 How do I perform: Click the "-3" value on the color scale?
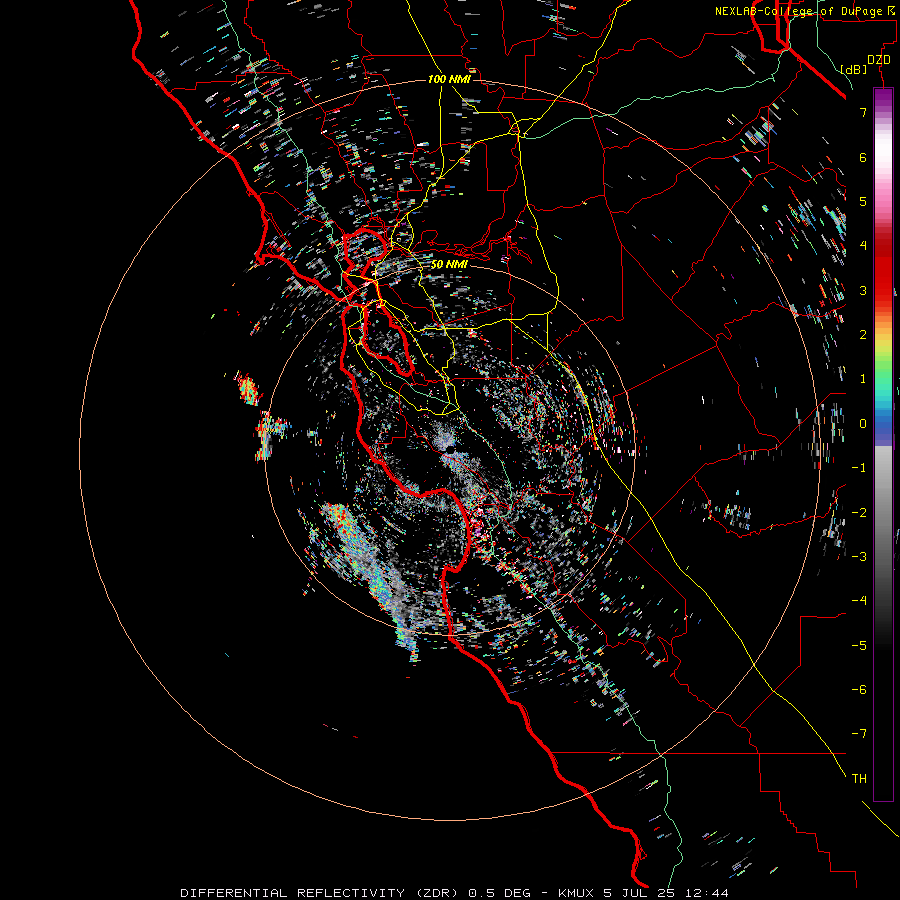pos(859,556)
